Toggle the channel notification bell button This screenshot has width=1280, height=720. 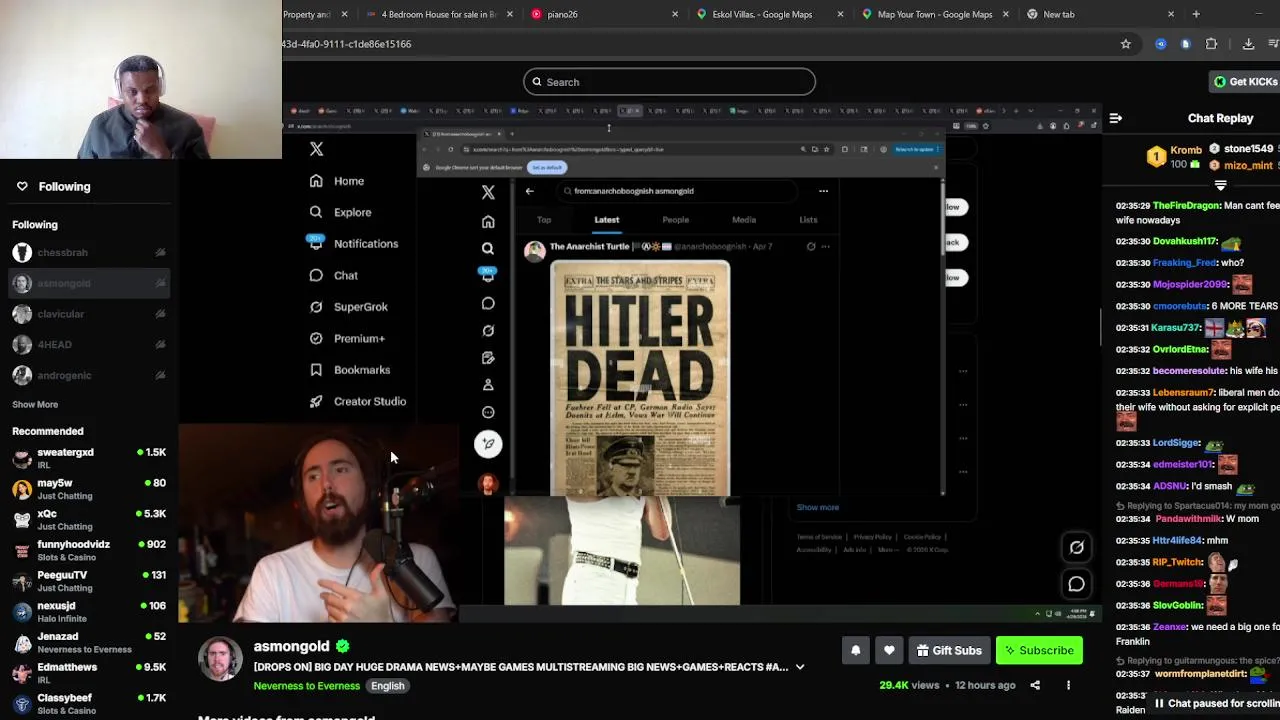855,650
